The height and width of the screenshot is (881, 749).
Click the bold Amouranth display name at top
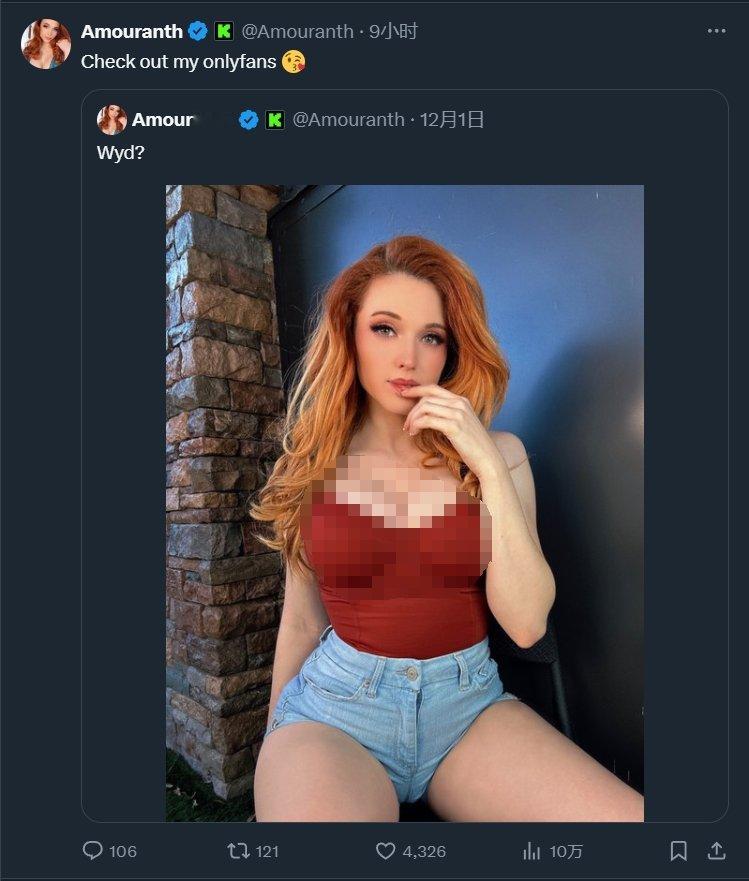click(x=132, y=31)
